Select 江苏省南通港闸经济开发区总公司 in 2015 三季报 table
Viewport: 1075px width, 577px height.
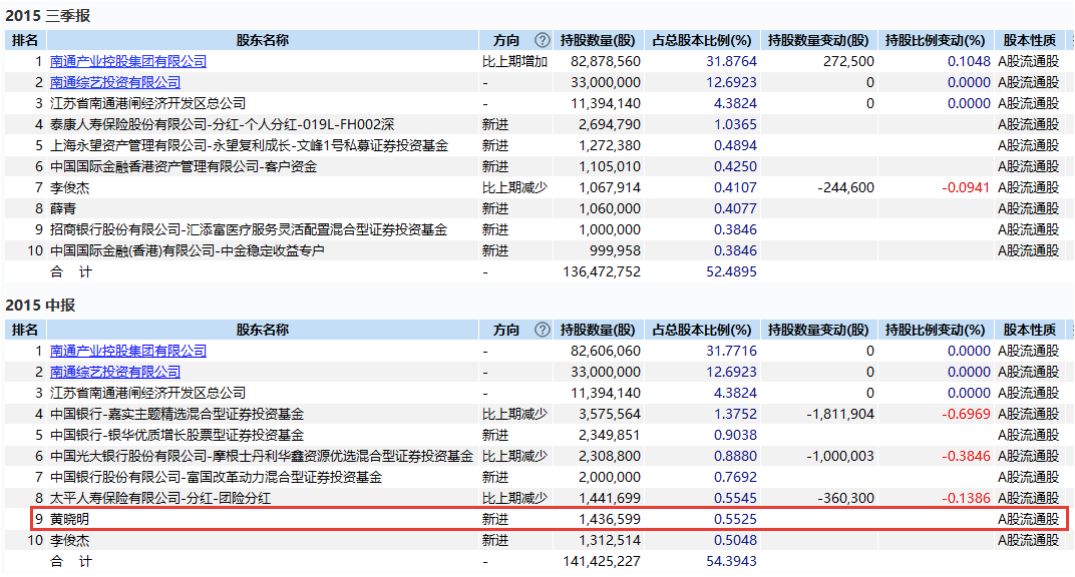148,103
